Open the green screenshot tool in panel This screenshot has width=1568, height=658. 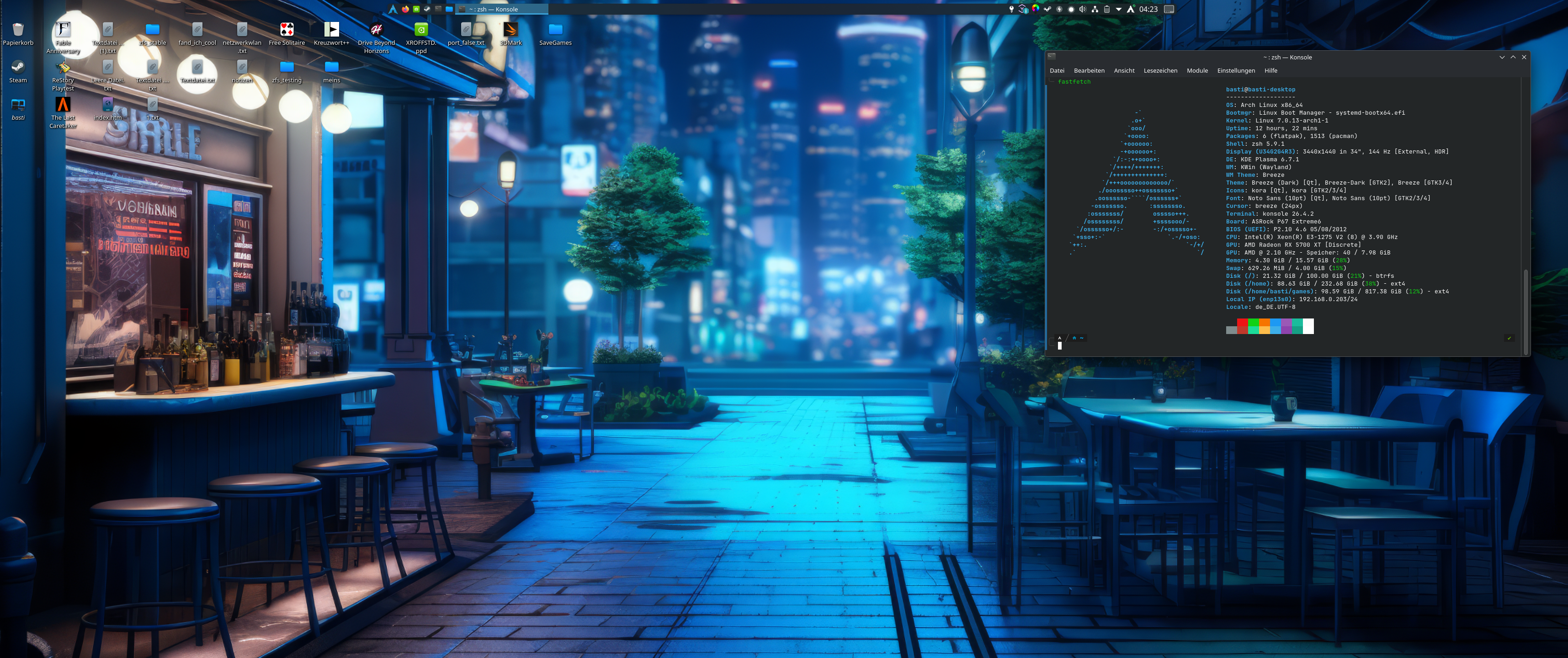[416, 9]
